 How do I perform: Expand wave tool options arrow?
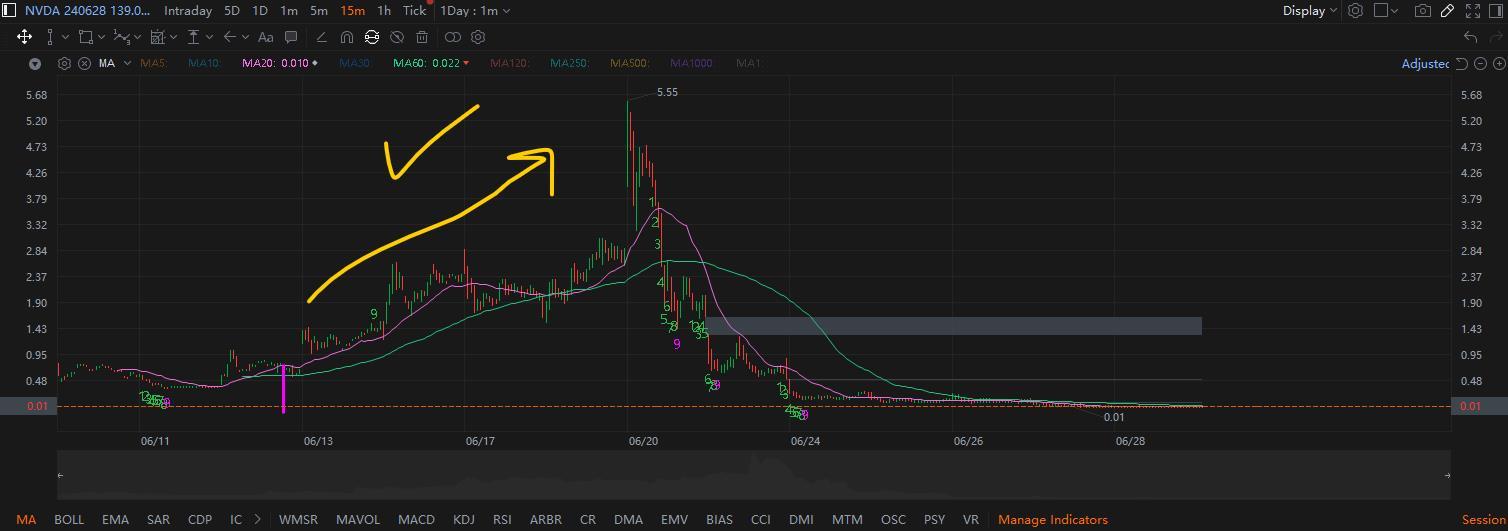[138, 37]
